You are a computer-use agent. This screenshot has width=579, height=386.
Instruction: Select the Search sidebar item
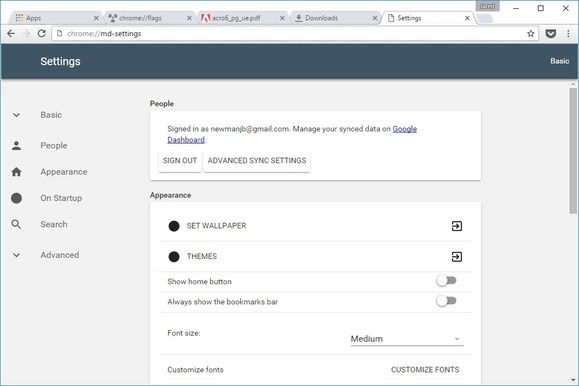pos(54,224)
